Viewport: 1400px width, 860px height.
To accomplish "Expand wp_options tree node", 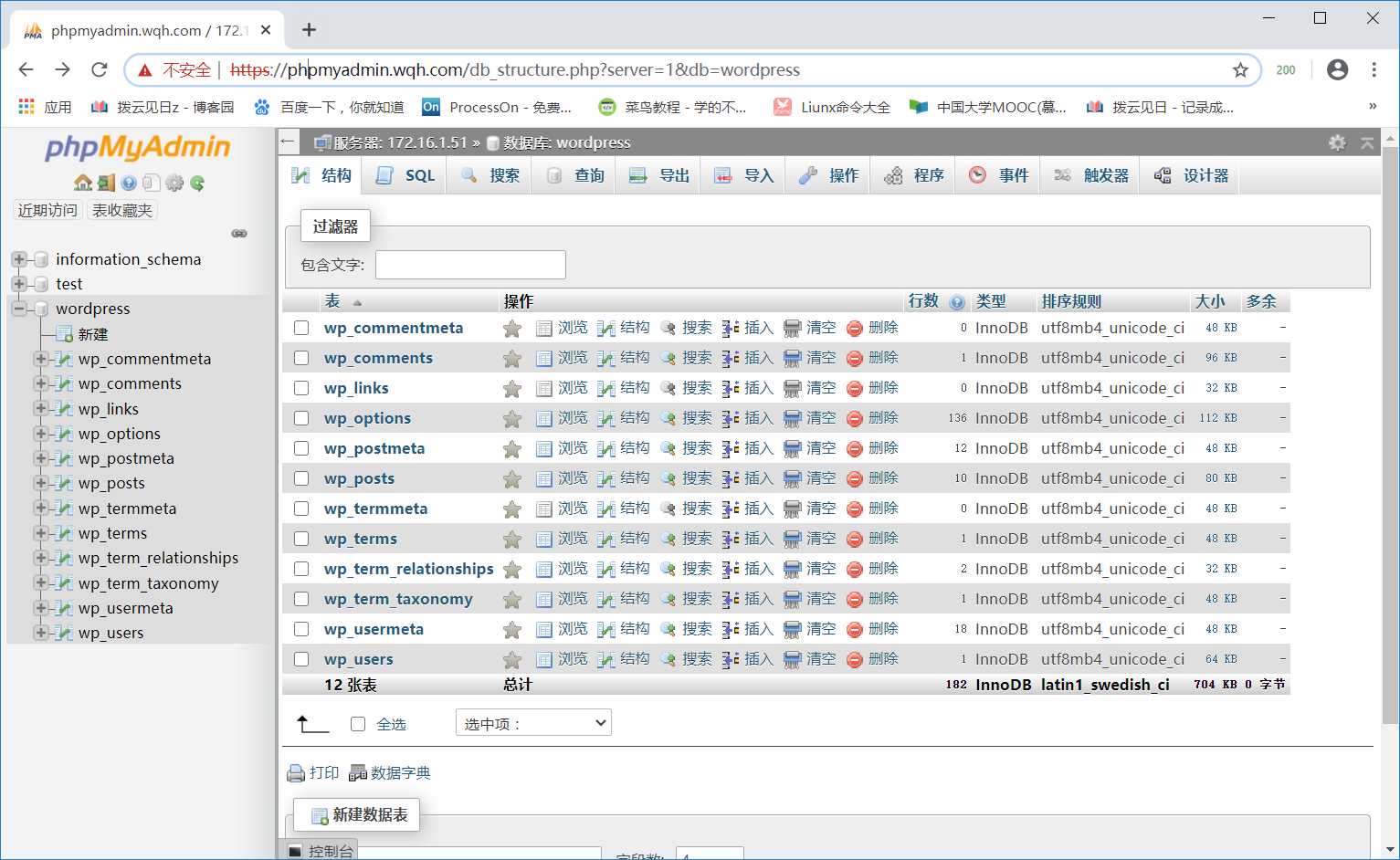I will tap(40, 434).
